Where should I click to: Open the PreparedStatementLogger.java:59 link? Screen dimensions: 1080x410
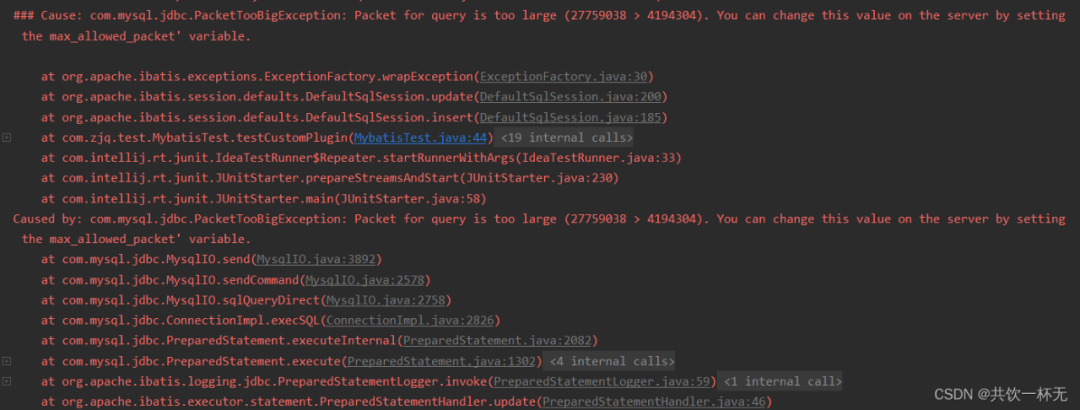pos(601,381)
